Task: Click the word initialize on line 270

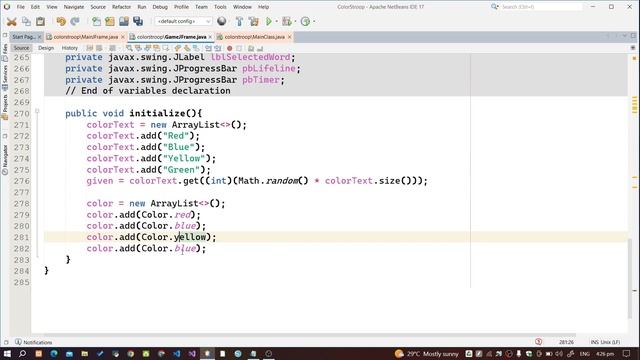Action: point(157,113)
